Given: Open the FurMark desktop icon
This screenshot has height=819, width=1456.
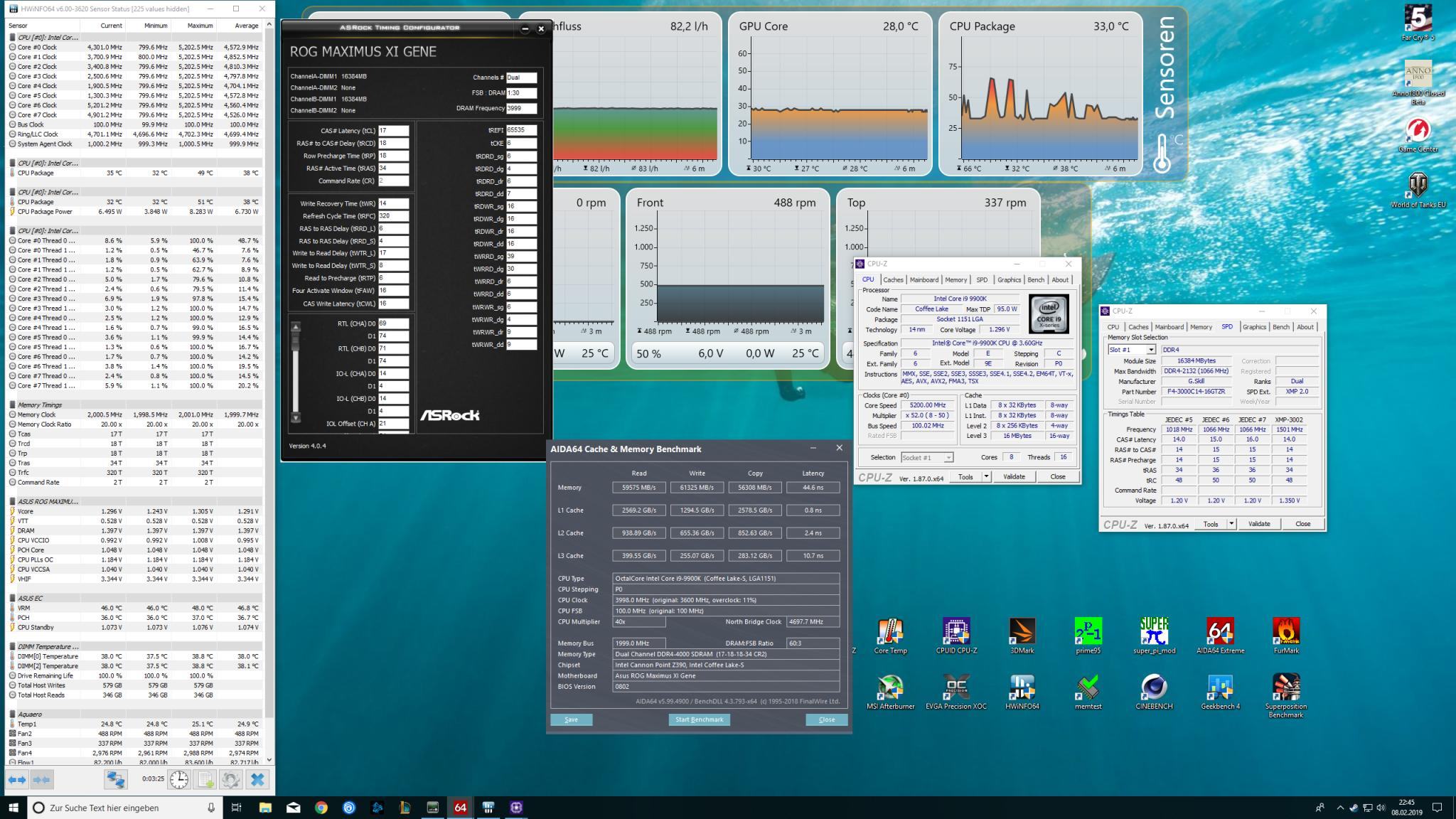Looking at the screenshot, I should [1286, 636].
